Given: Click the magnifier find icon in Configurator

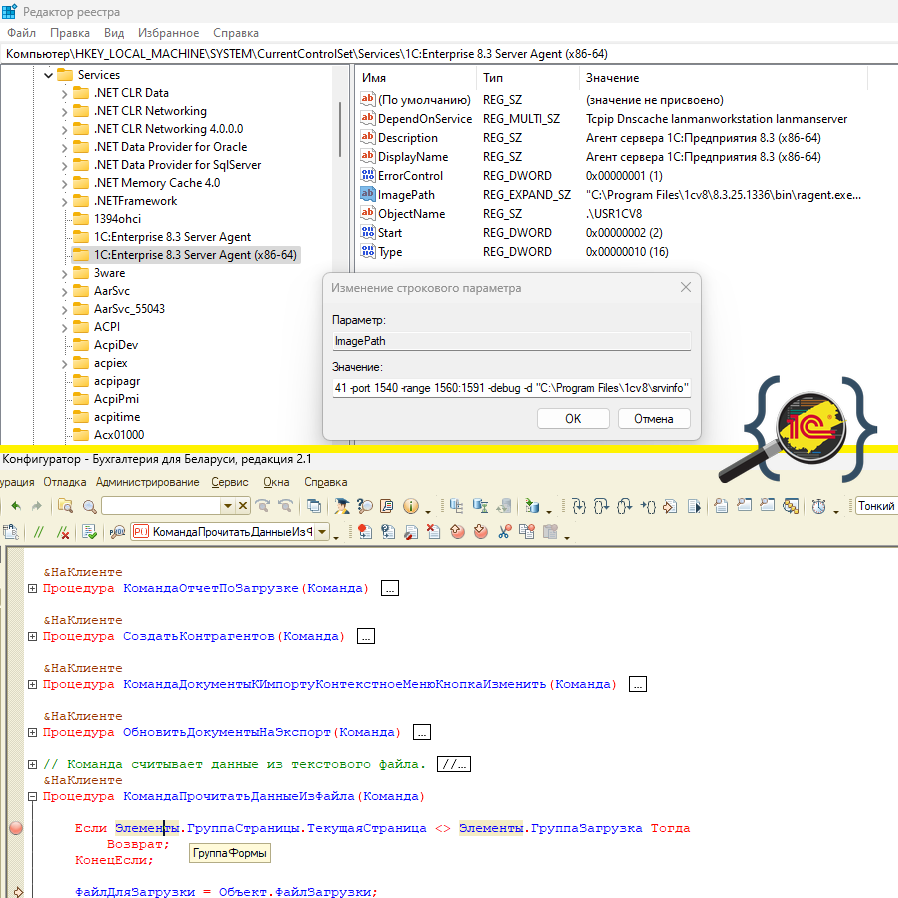Looking at the screenshot, I should 89,506.
